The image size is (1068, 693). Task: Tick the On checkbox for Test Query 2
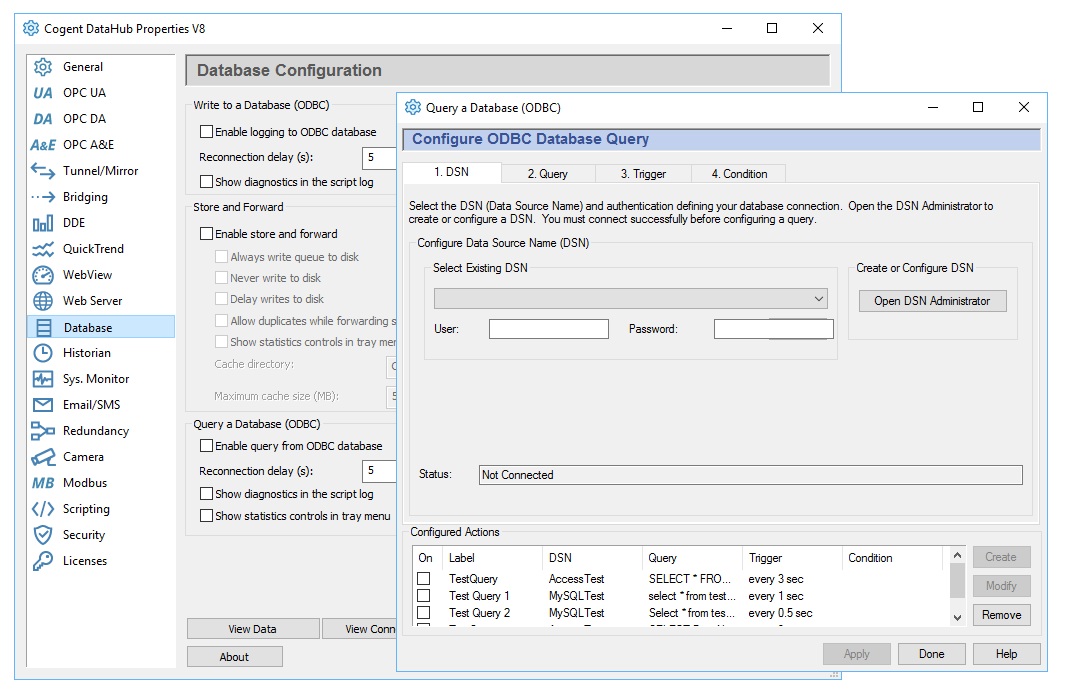424,613
